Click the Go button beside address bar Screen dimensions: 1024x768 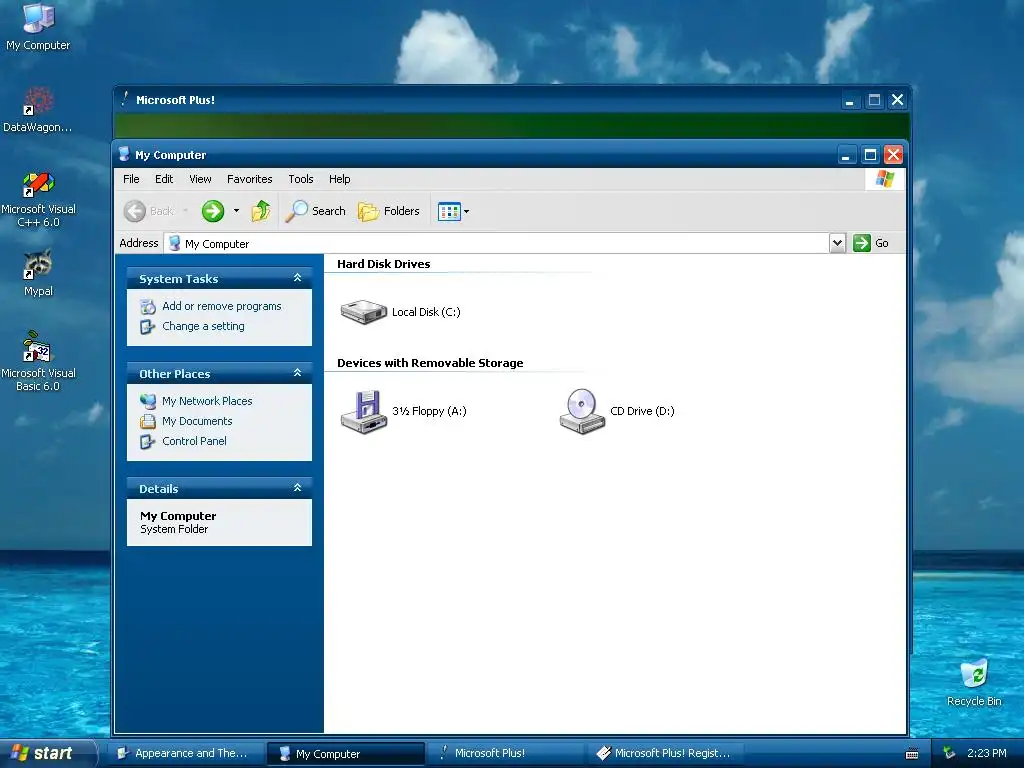click(x=871, y=243)
